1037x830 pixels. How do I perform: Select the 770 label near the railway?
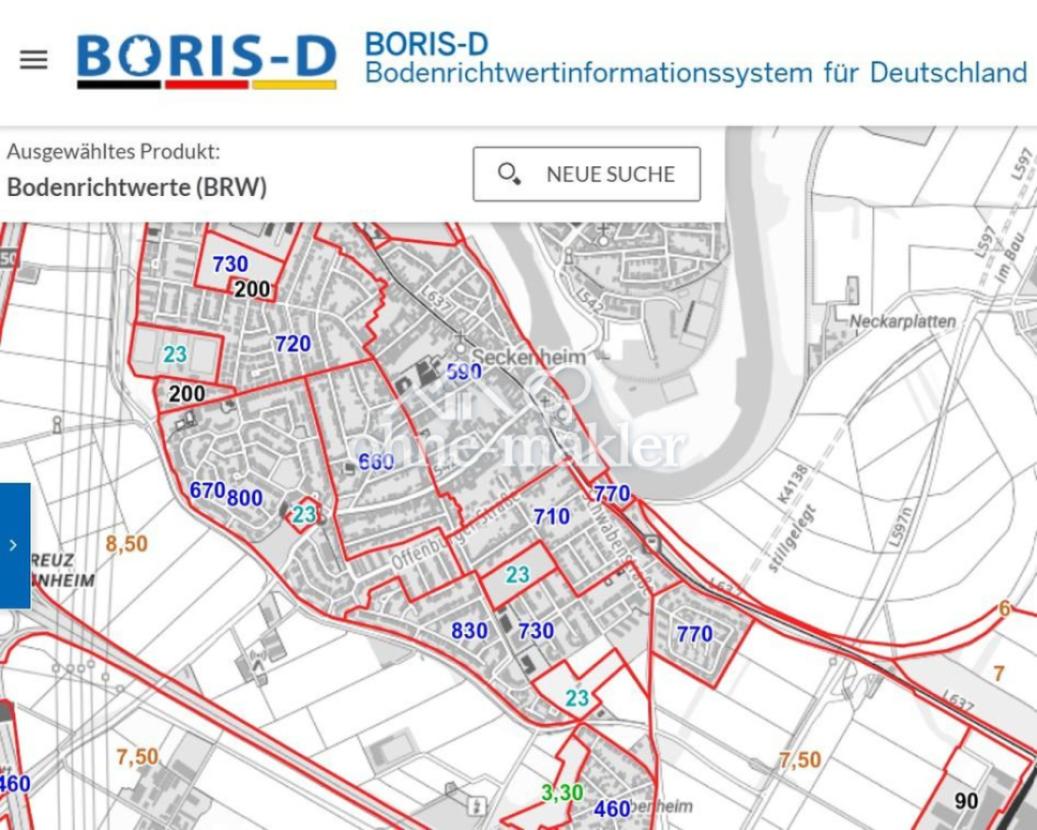pos(613,492)
